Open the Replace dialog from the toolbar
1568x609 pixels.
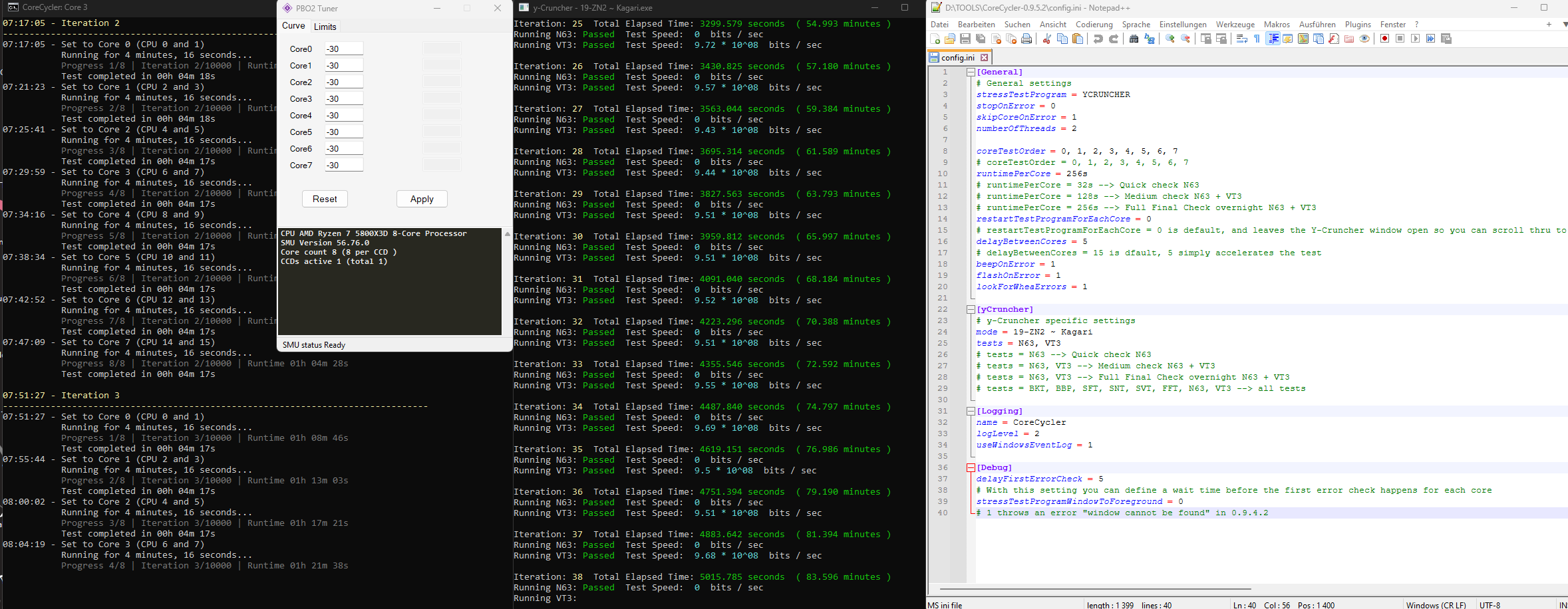point(1149,39)
